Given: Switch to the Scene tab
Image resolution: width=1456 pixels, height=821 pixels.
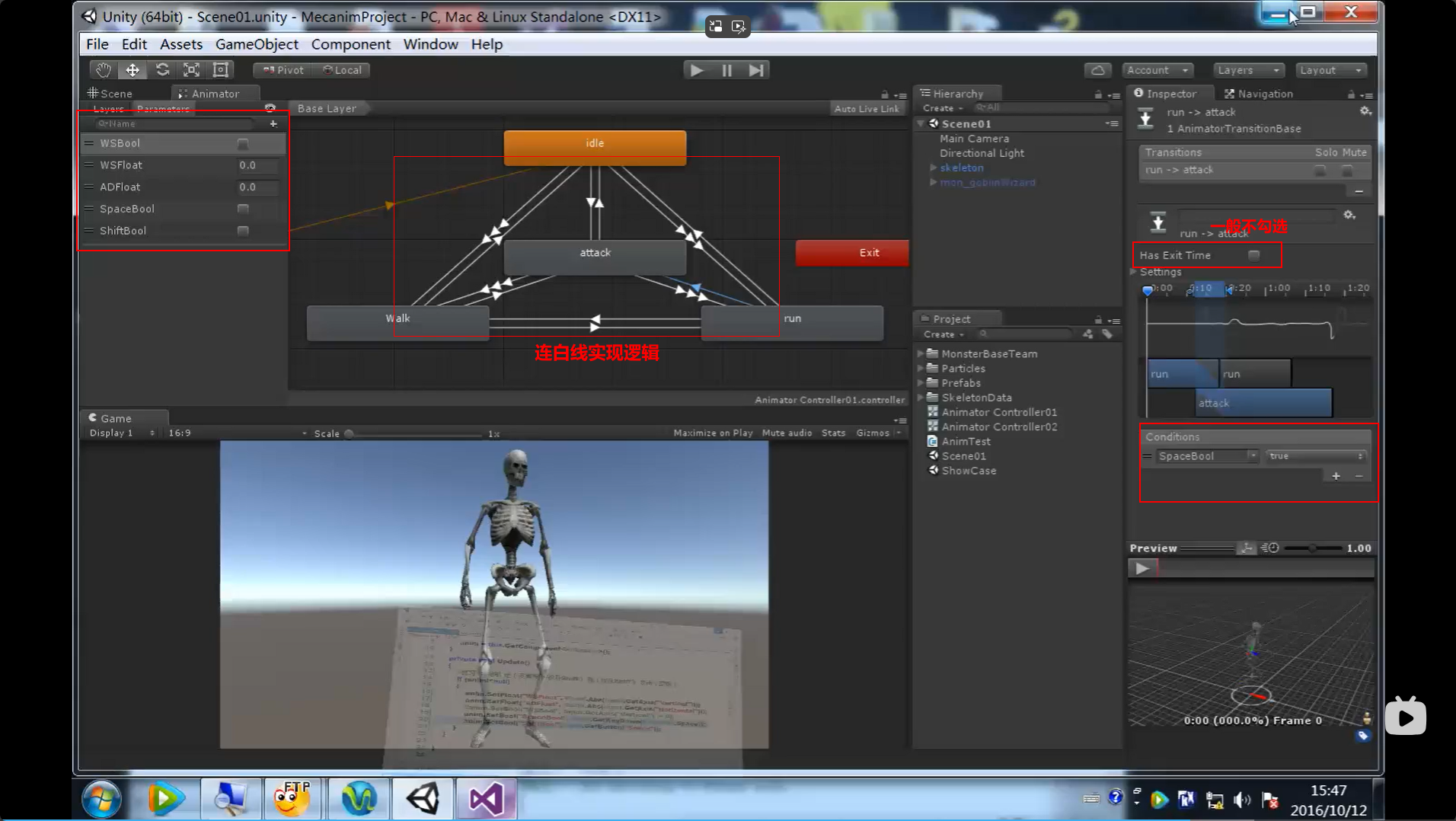Looking at the screenshot, I should pyautogui.click(x=111, y=94).
